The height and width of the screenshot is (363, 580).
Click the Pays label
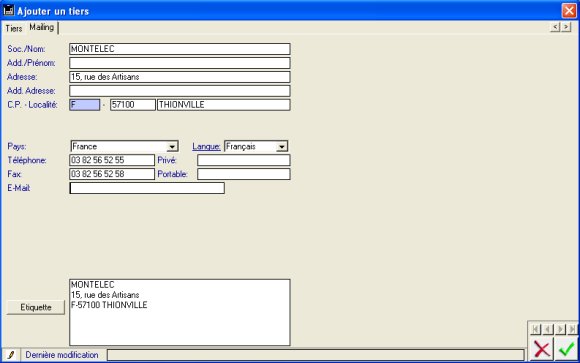point(17,147)
